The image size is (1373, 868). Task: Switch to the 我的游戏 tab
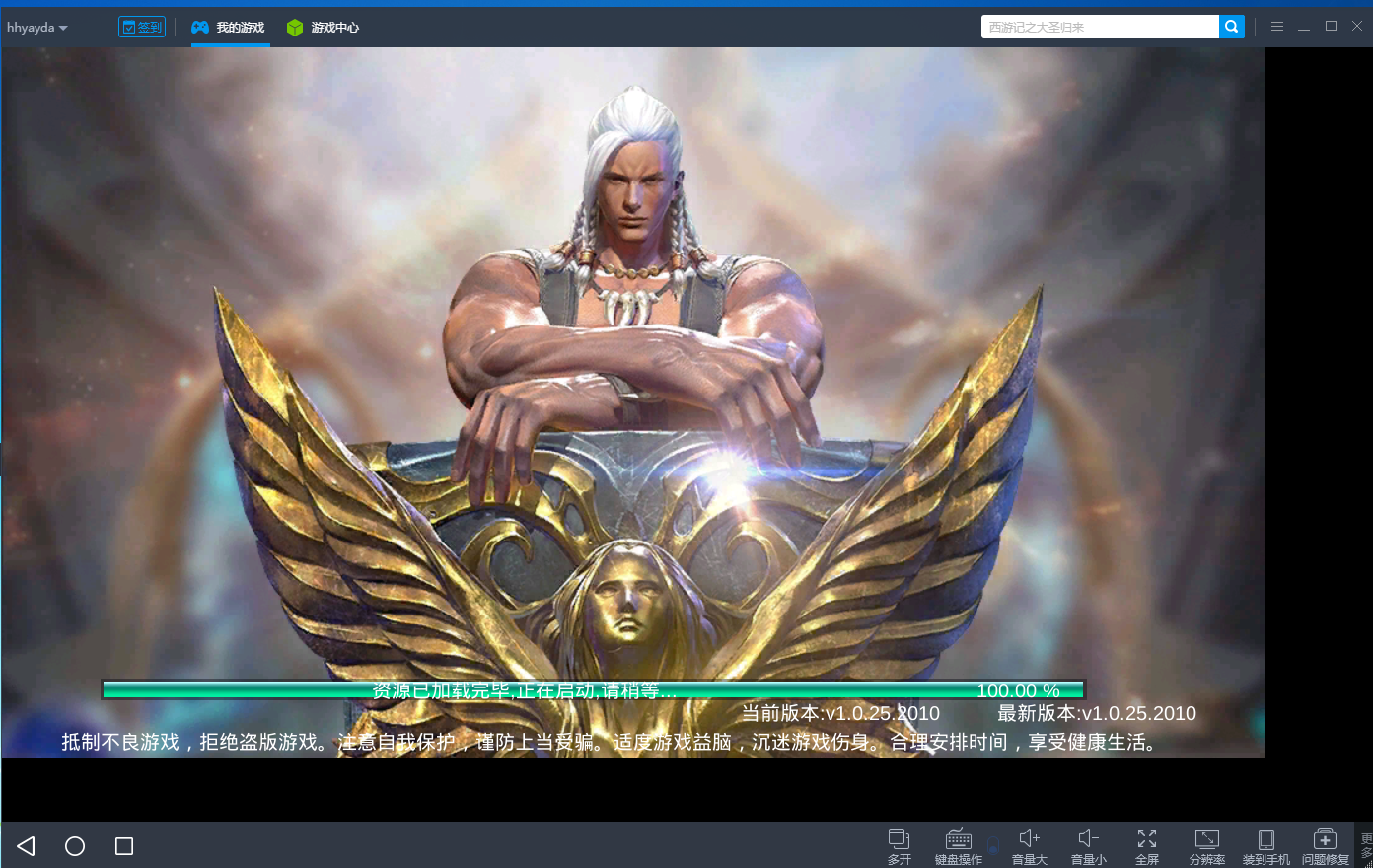point(228,28)
